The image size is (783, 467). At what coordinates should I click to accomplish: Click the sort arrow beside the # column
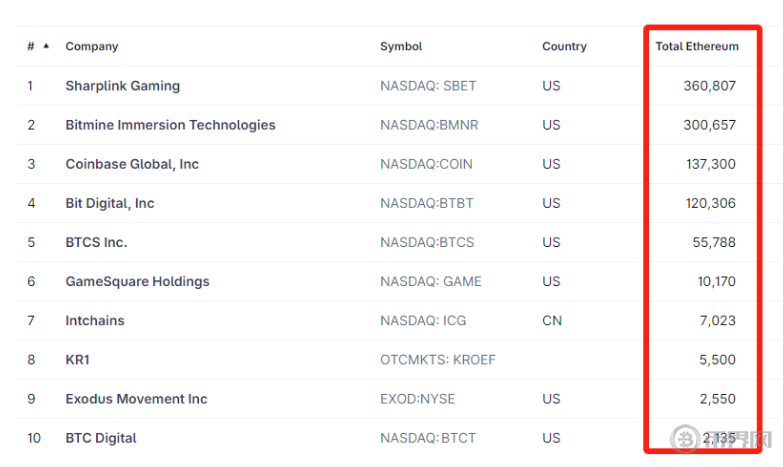[x=46, y=46]
